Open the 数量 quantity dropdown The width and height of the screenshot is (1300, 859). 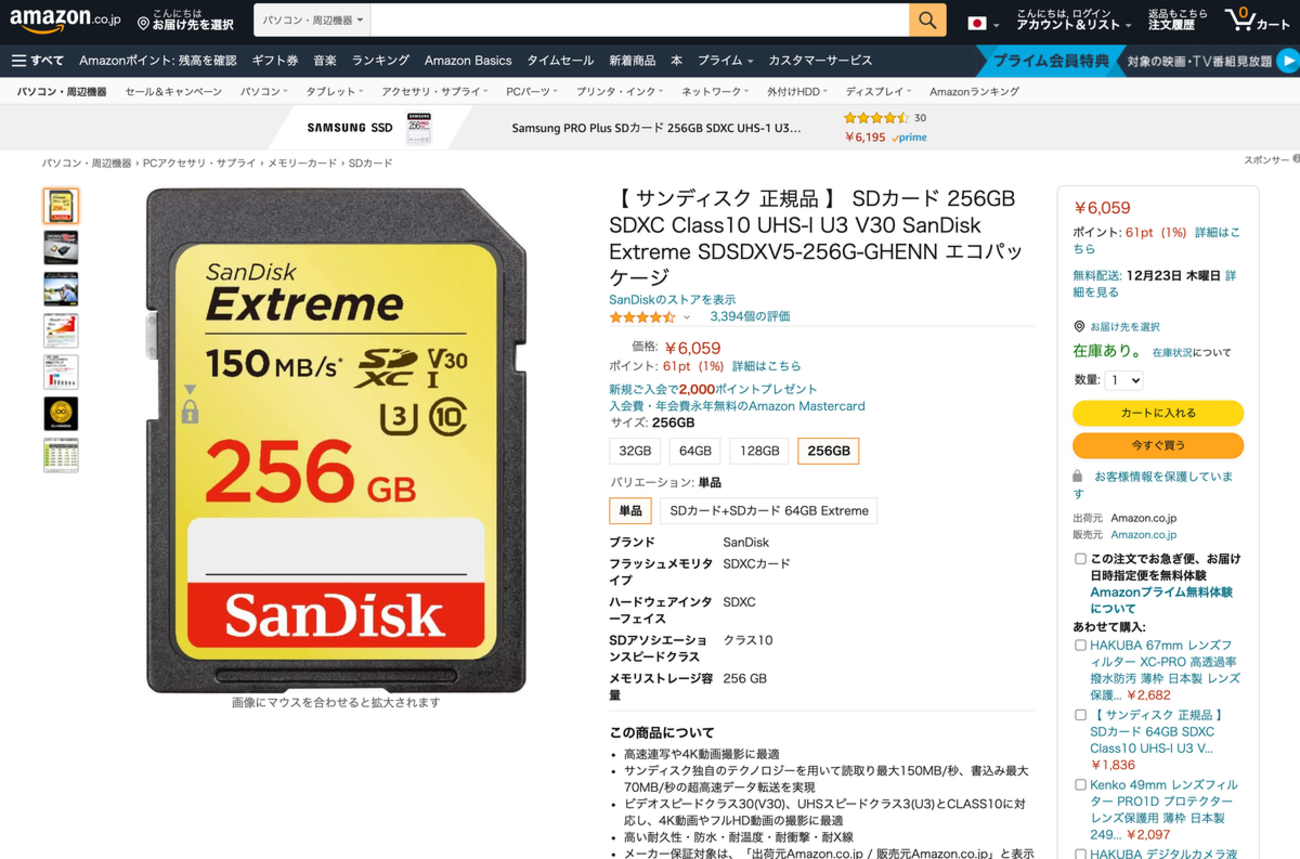pyautogui.click(x=1124, y=380)
